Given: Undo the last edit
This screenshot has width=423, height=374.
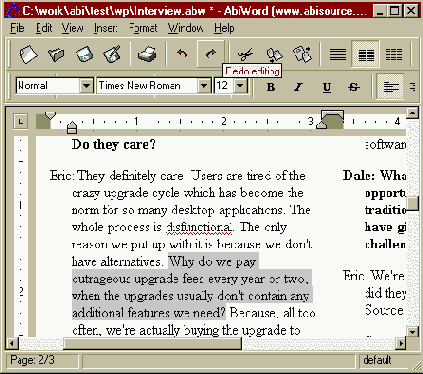Looking at the screenshot, I should tap(182, 54).
